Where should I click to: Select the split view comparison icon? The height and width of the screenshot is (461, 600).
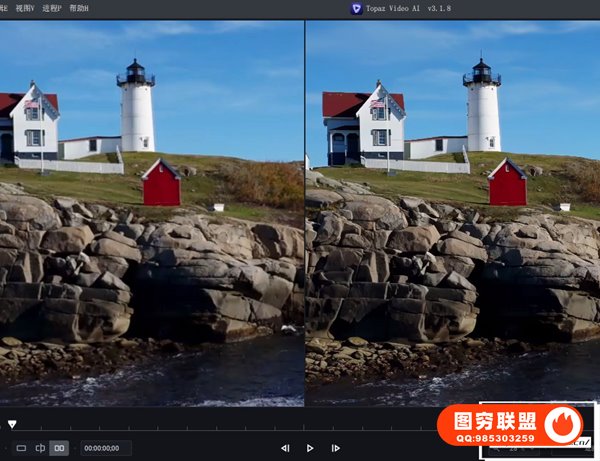tap(40, 449)
